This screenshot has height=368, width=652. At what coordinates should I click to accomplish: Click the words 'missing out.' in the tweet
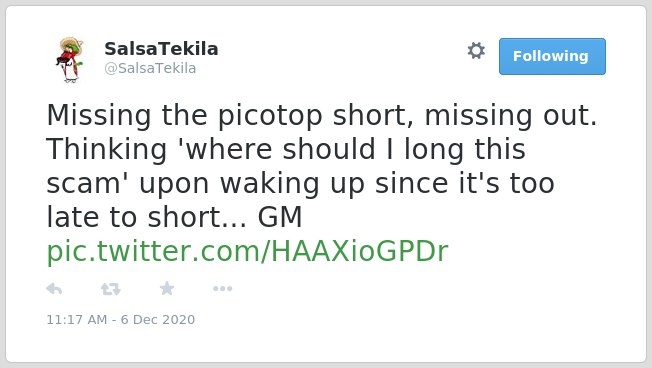tap(511, 116)
